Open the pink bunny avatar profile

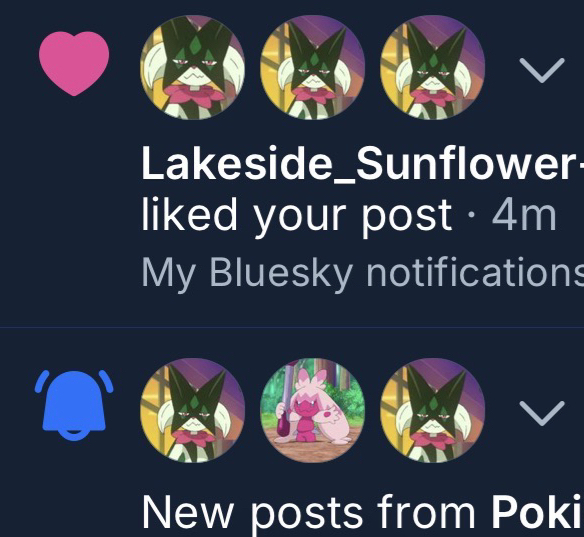(x=312, y=410)
